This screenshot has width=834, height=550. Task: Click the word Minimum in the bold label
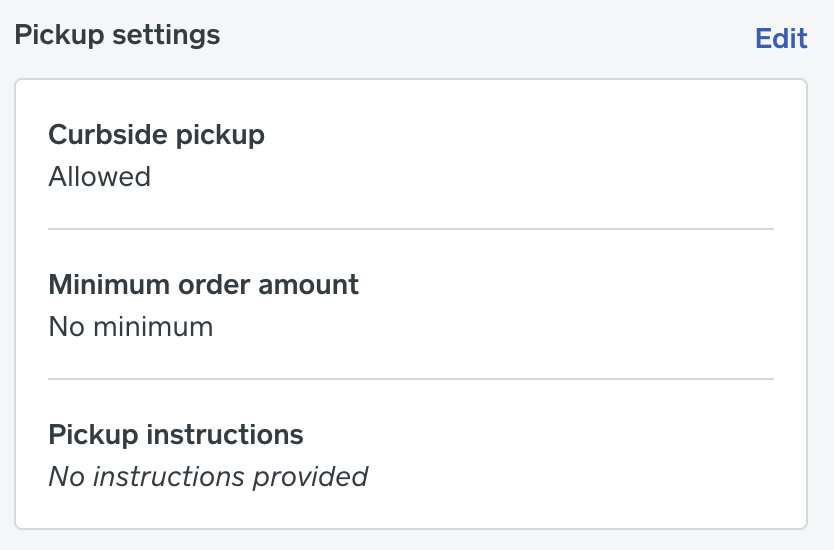(x=109, y=284)
